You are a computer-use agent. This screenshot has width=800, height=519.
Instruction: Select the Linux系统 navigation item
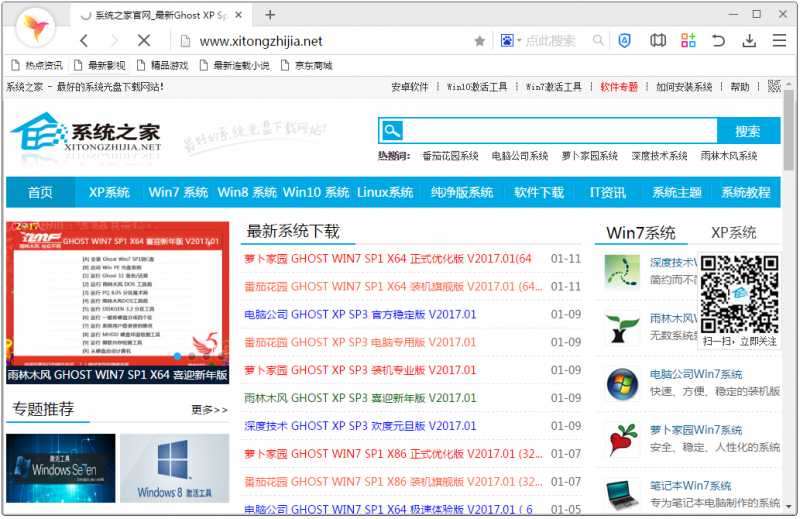385,192
